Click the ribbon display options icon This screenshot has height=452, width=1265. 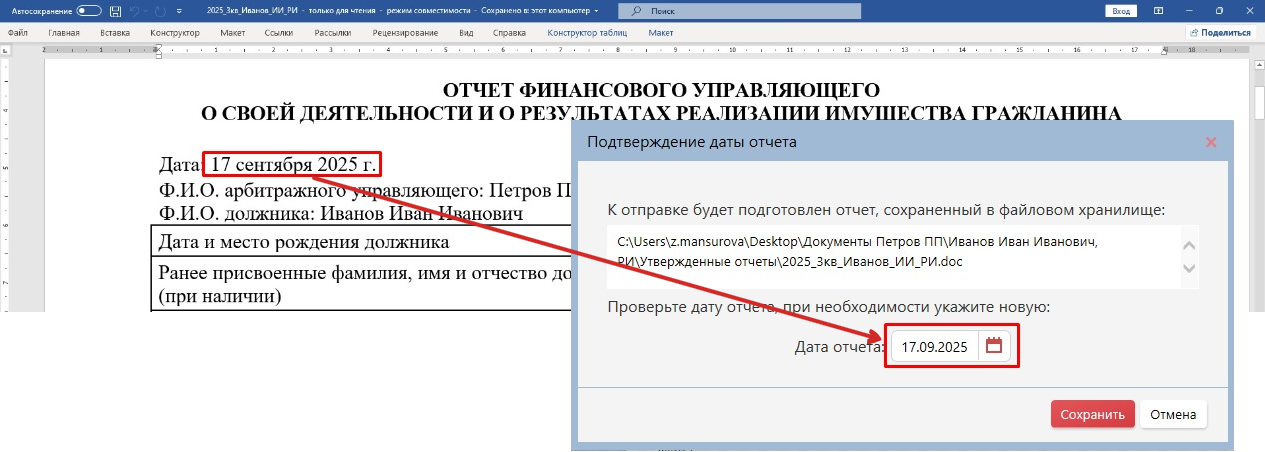(1157, 10)
